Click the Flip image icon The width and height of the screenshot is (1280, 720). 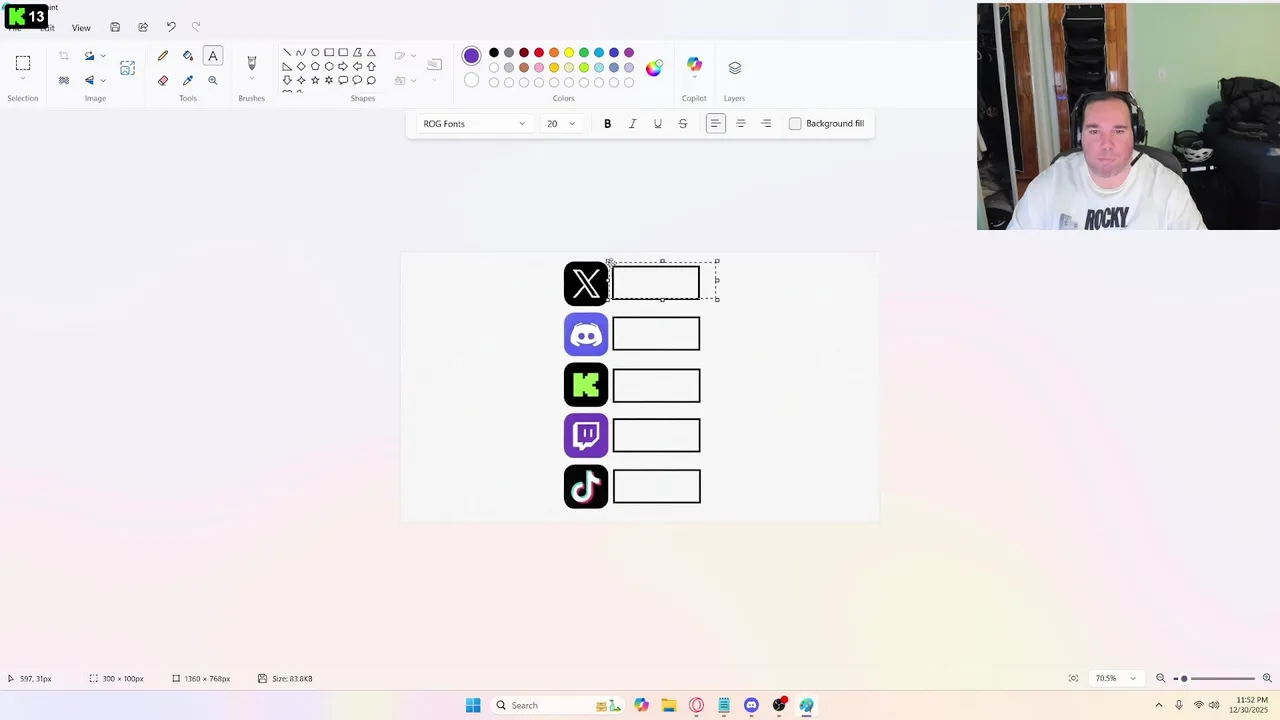[89, 80]
